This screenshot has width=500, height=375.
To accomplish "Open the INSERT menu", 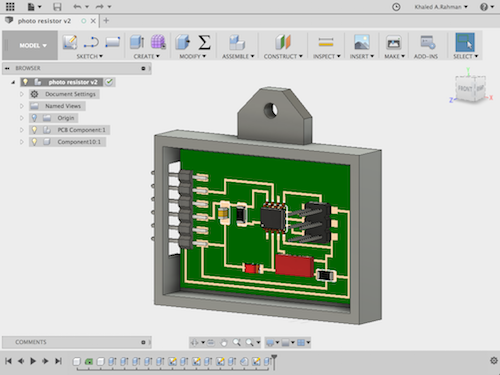I will 362,56.
